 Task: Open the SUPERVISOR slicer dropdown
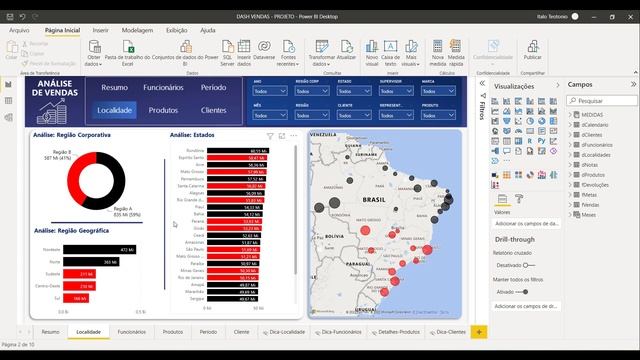396,91
